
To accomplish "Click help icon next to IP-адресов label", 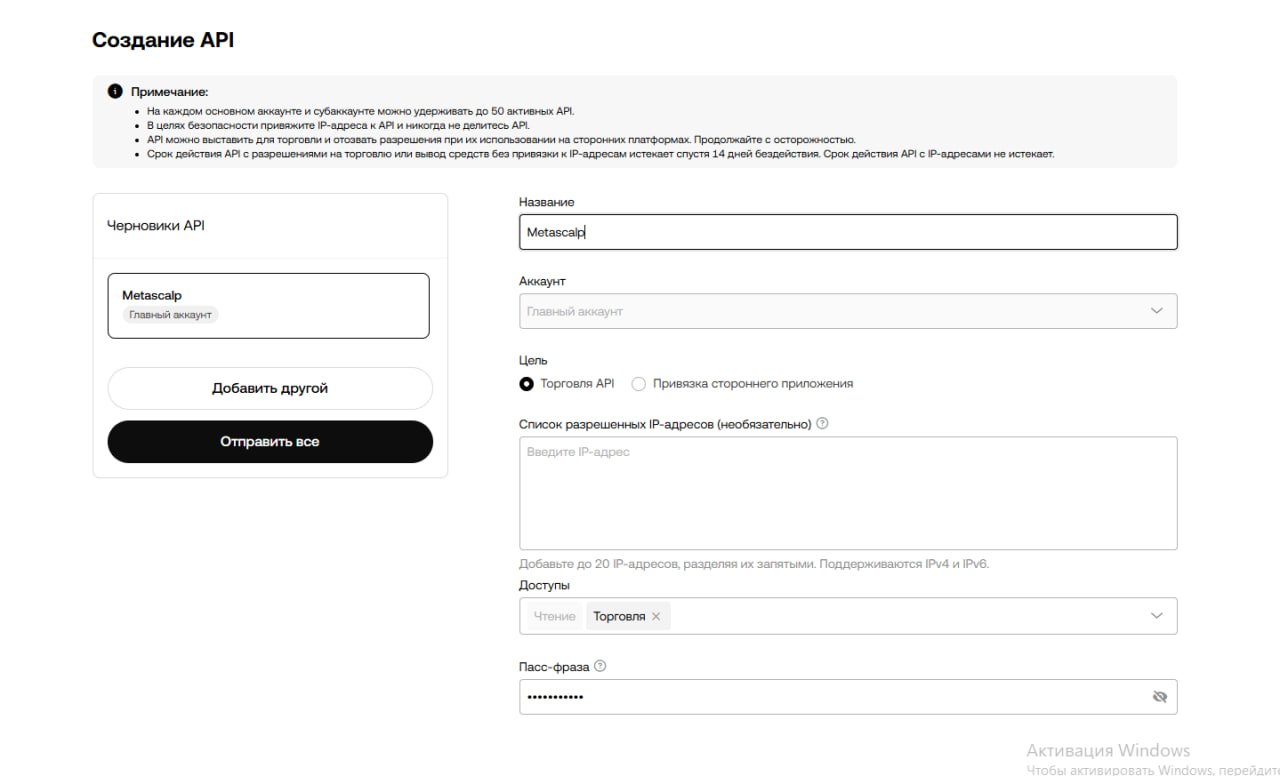I will point(822,423).
